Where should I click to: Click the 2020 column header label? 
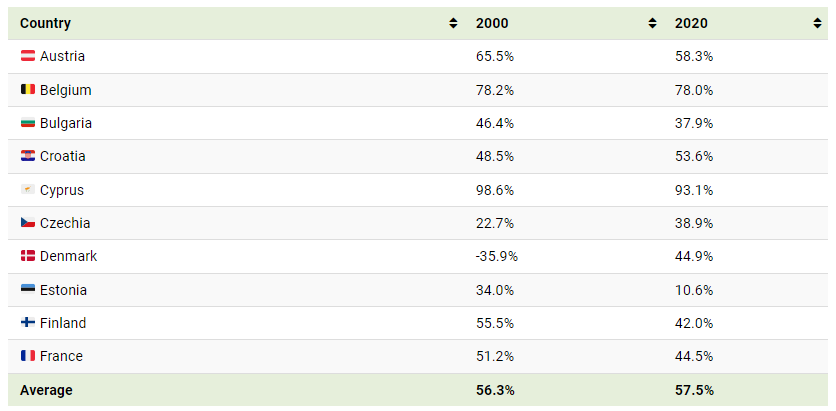pyautogui.click(x=690, y=23)
